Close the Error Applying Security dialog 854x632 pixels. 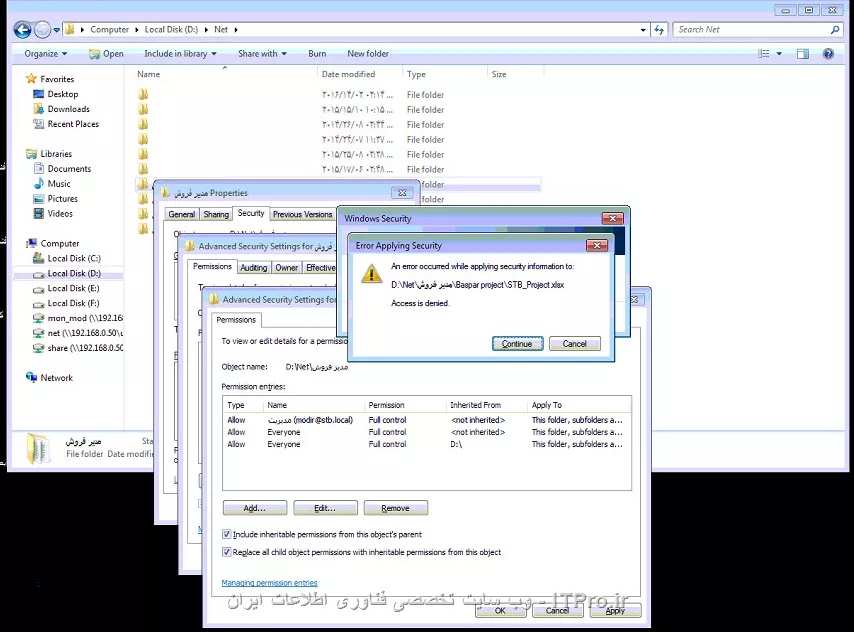point(597,246)
